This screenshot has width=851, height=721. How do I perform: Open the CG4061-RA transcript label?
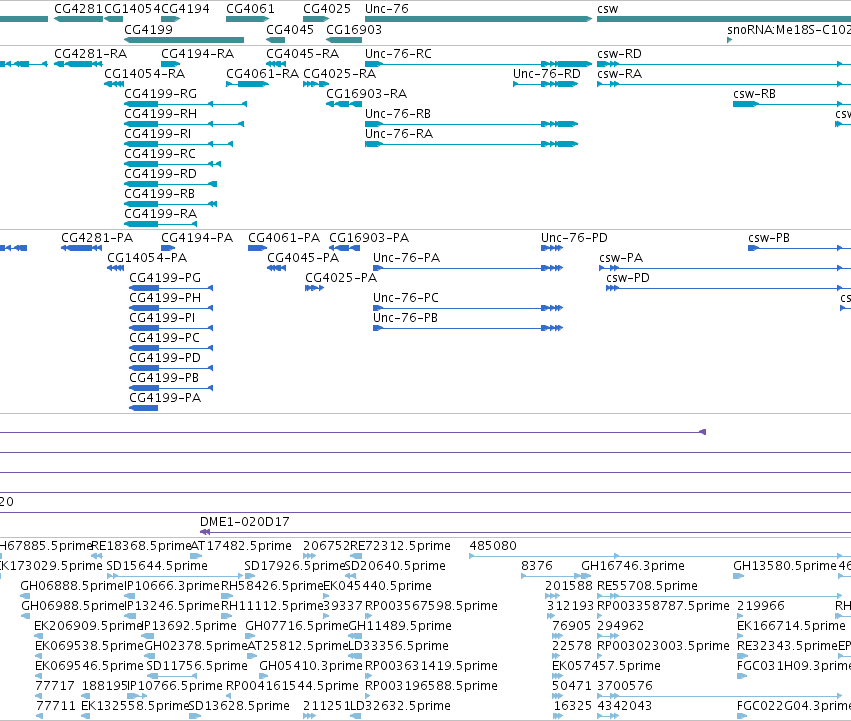(x=263, y=73)
